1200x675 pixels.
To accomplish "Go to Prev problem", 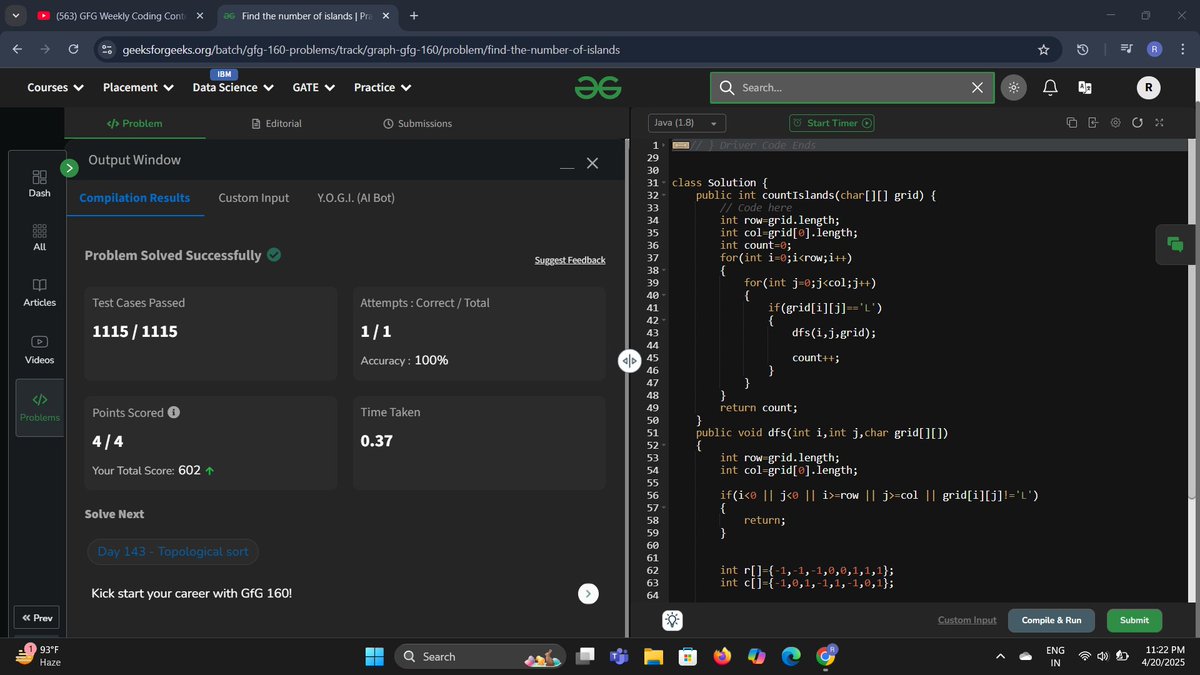I will (x=38, y=618).
